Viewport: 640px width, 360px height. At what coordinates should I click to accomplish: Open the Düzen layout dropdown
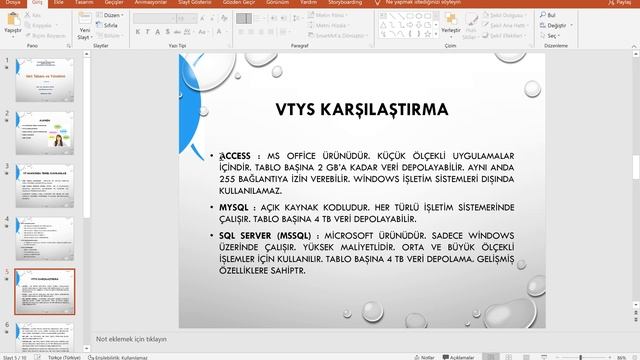click(x=110, y=15)
